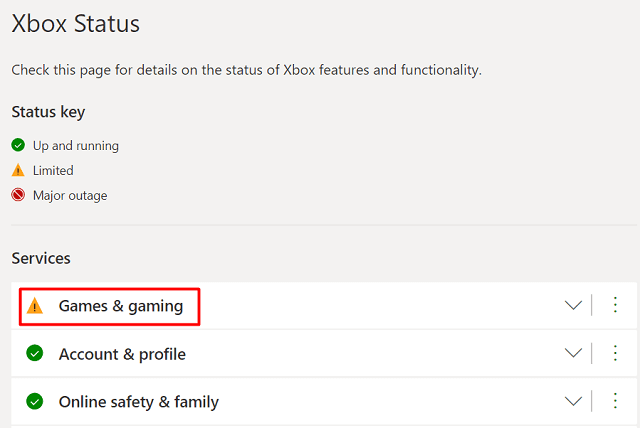Expand the Online safety & family chevron

[x=573, y=401]
